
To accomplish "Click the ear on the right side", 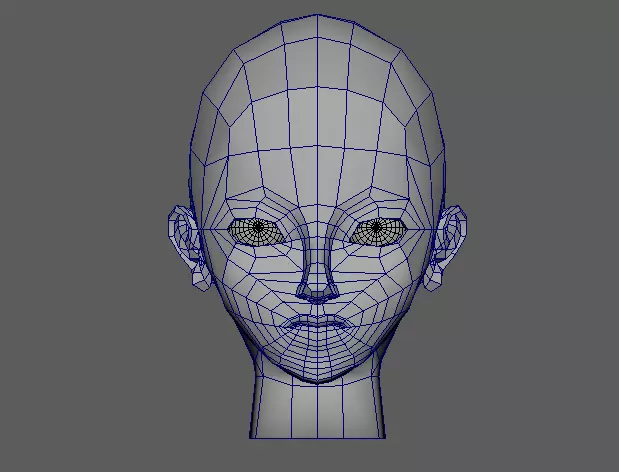I will pyautogui.click(x=446, y=248).
